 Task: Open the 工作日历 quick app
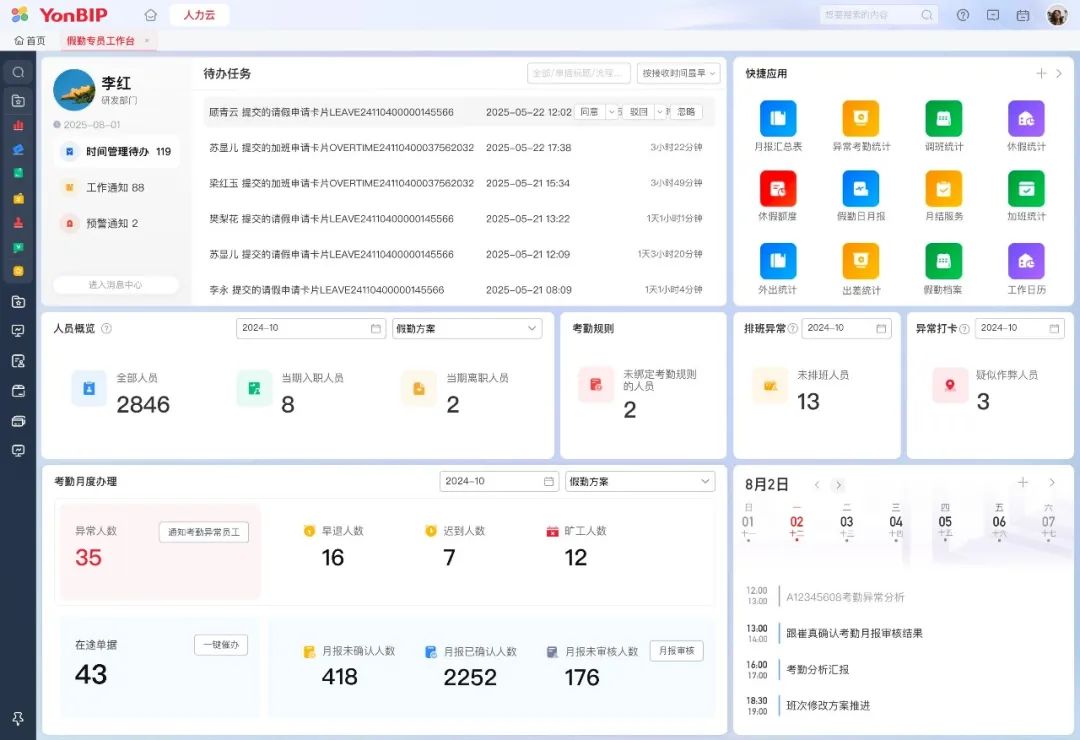1026,262
